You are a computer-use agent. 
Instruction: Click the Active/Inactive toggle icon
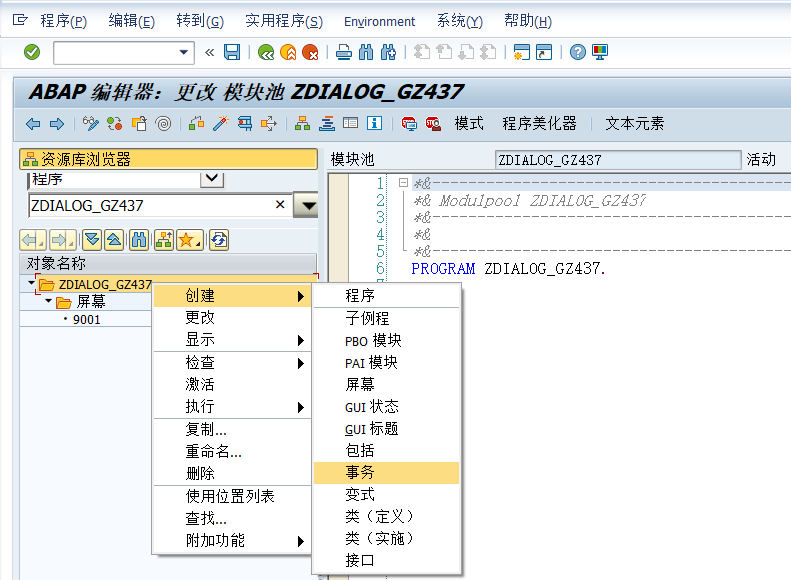coord(115,124)
